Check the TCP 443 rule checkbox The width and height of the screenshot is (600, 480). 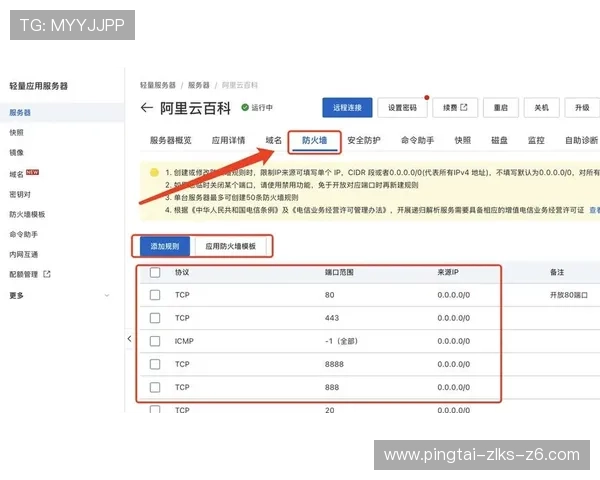point(155,318)
